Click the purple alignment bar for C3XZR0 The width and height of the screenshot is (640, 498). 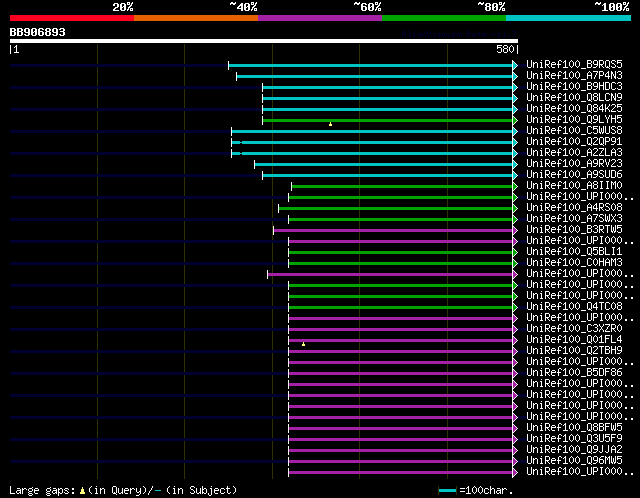[x=400, y=330]
